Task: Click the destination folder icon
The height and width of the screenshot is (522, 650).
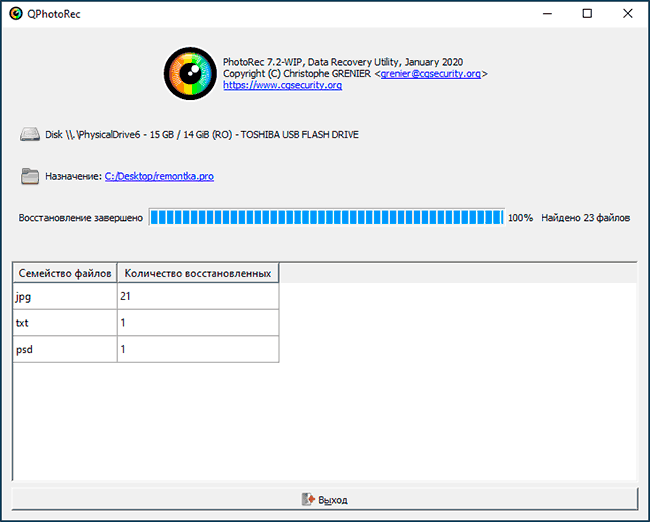Action: [x=30, y=176]
